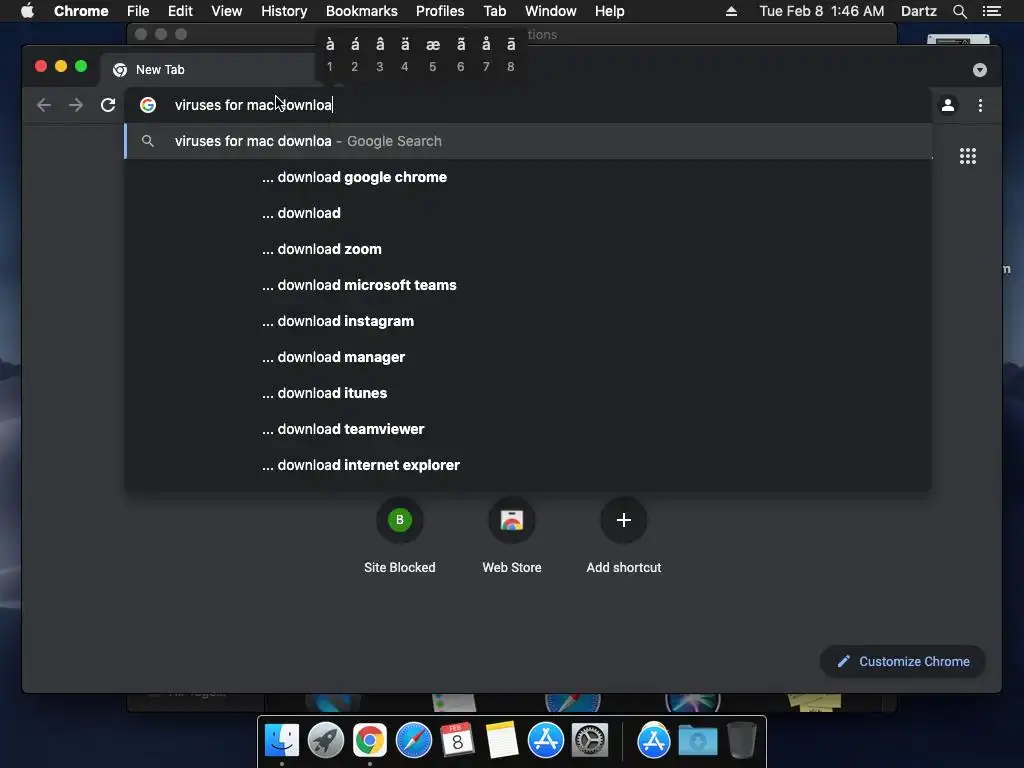Open the View menu
Image resolution: width=1024 pixels, height=768 pixels.
[227, 11]
